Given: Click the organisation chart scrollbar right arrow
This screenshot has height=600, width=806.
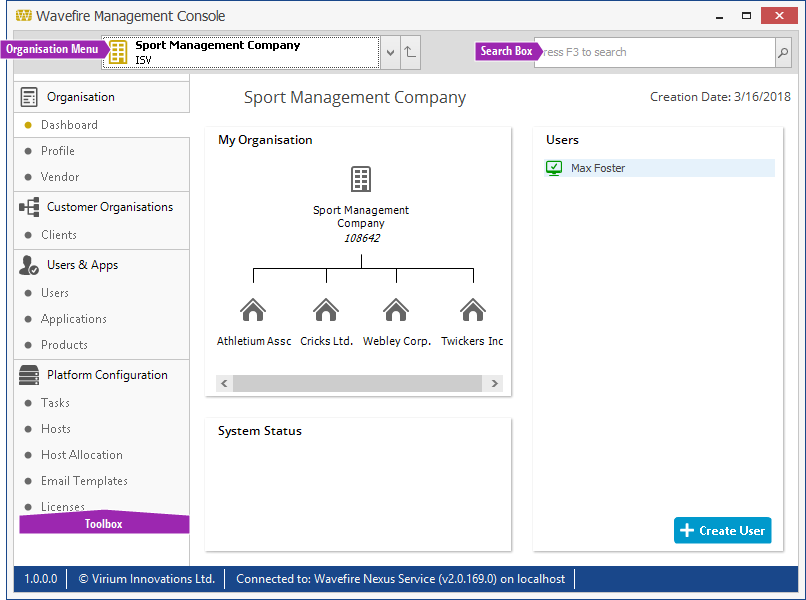Looking at the screenshot, I should (x=494, y=384).
